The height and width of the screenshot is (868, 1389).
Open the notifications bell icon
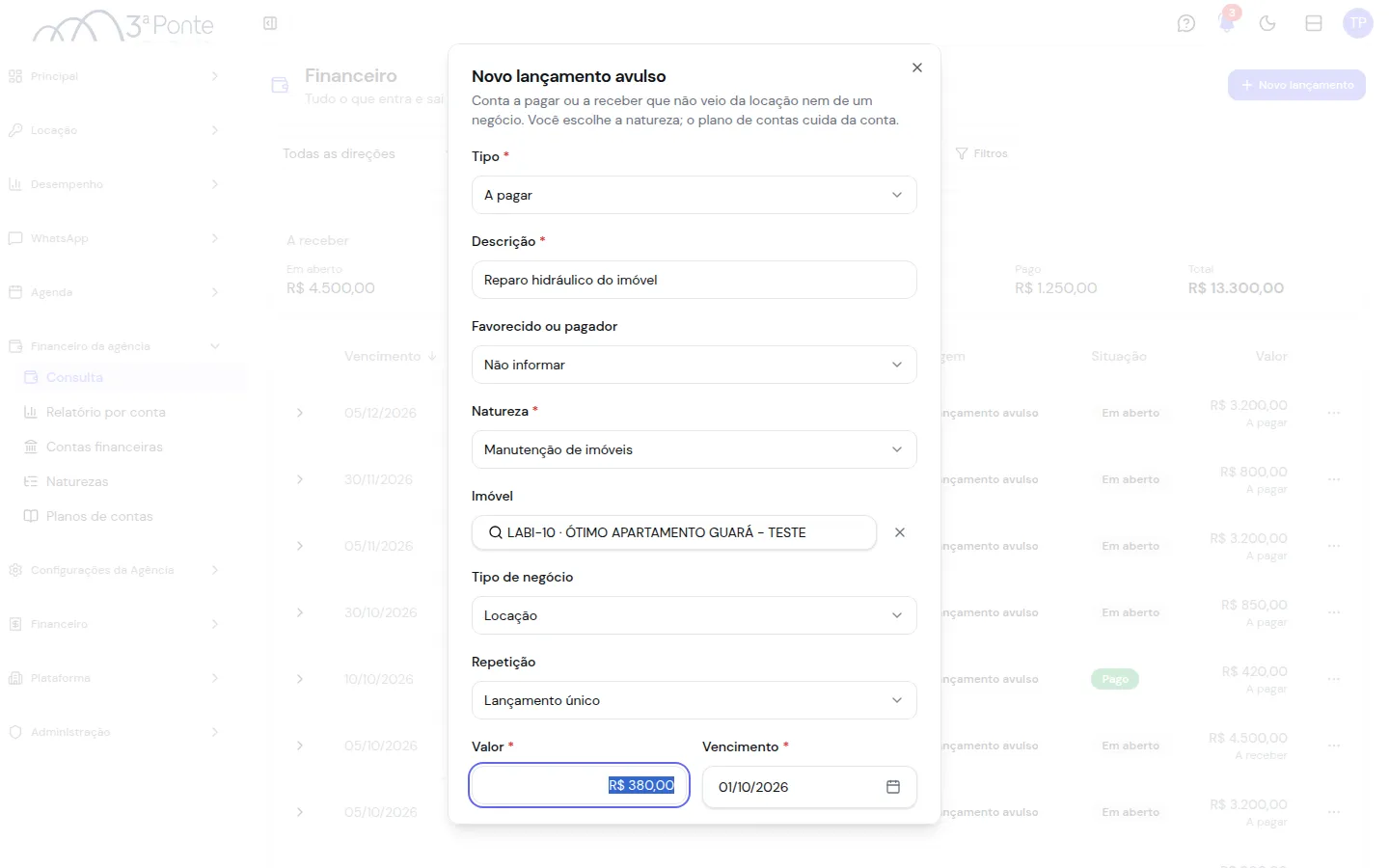pyautogui.click(x=1227, y=23)
